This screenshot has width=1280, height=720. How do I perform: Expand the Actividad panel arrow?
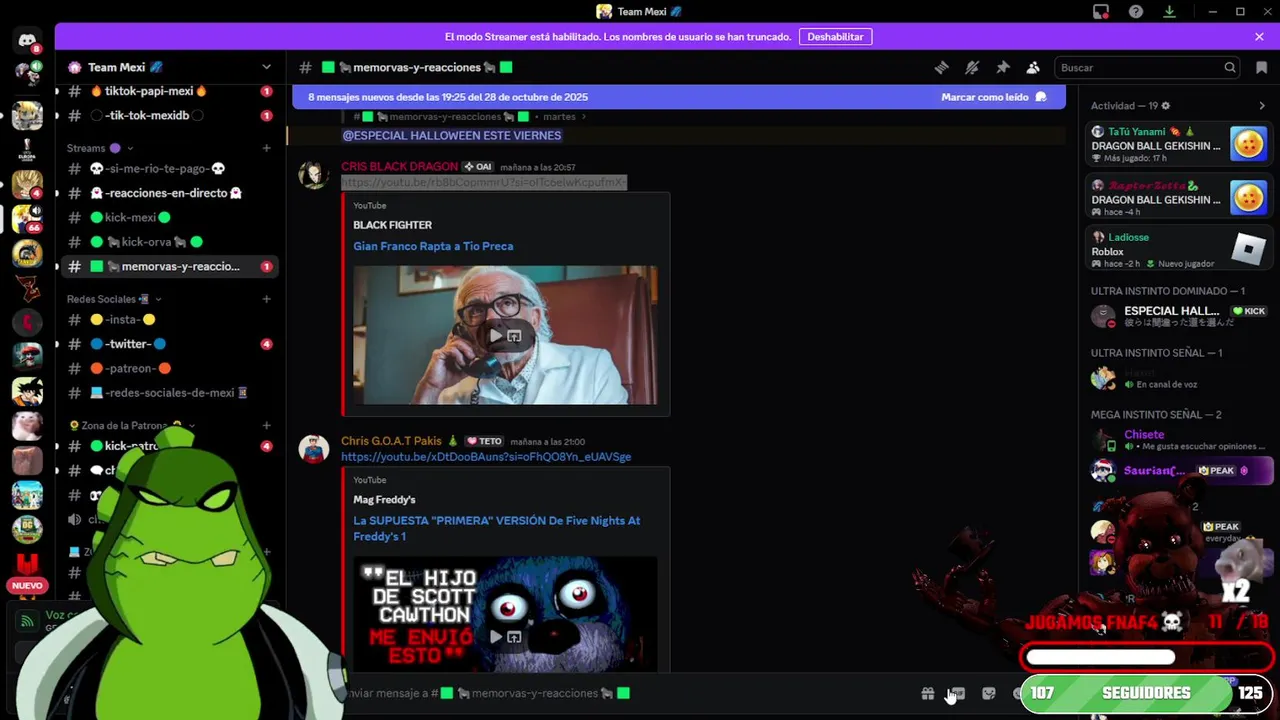pos(1262,105)
